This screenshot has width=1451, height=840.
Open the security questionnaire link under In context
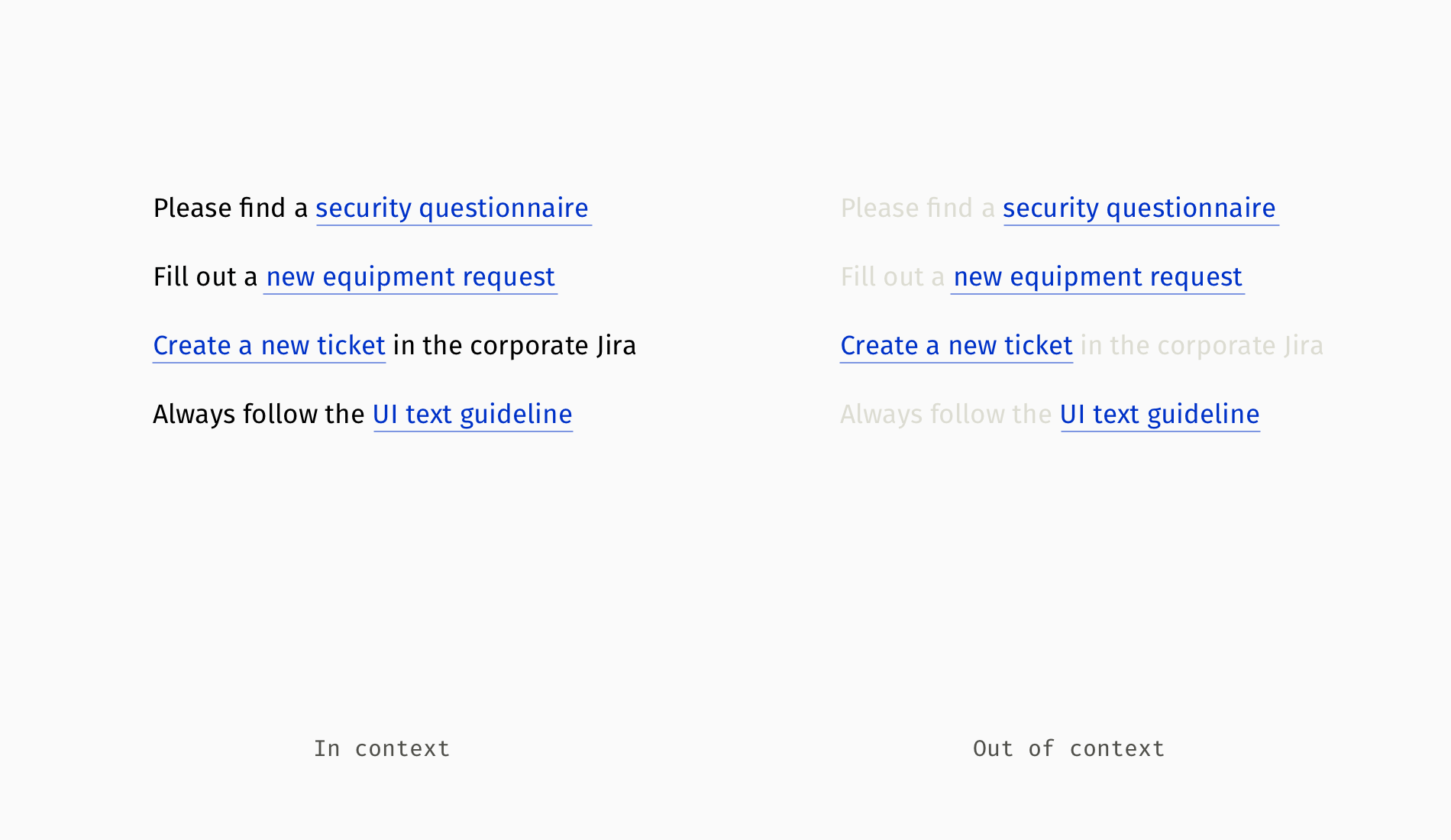[x=452, y=208]
